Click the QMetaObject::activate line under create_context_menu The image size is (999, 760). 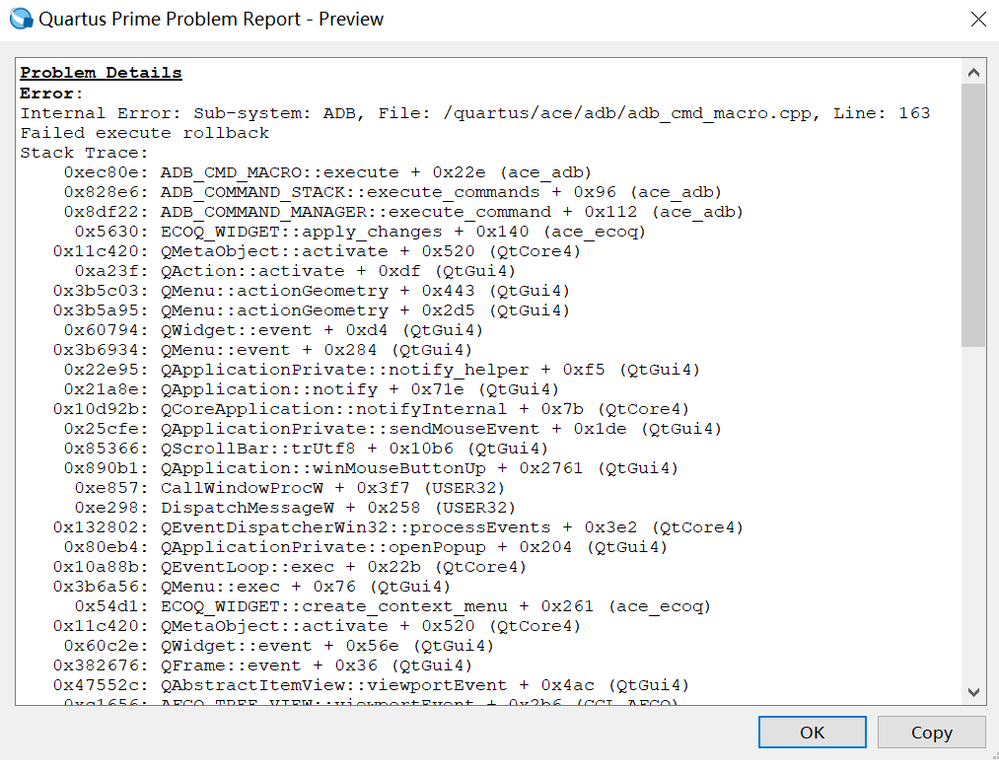pos(317,627)
